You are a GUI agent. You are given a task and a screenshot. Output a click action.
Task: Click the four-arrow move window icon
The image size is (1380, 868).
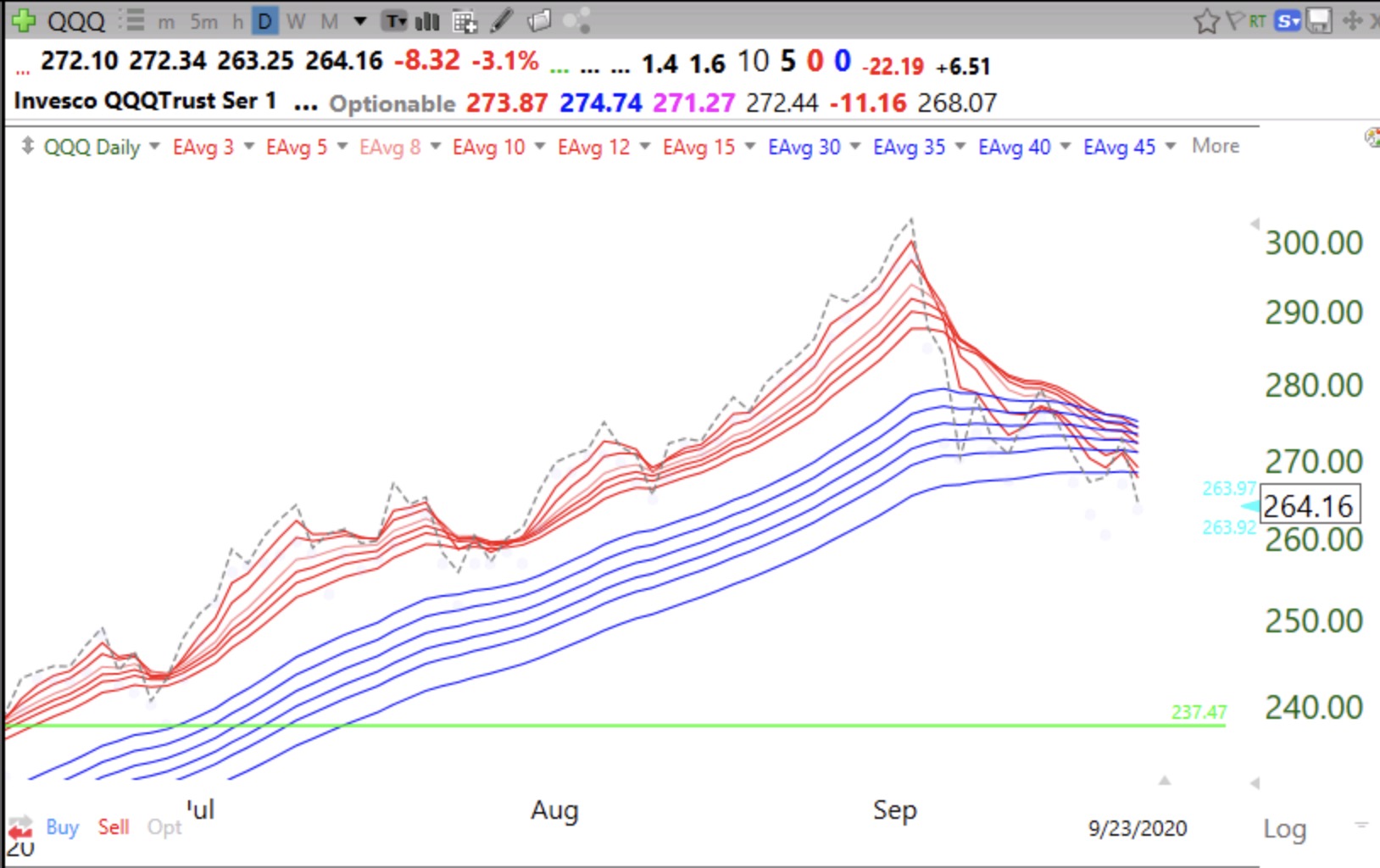pos(1352,20)
